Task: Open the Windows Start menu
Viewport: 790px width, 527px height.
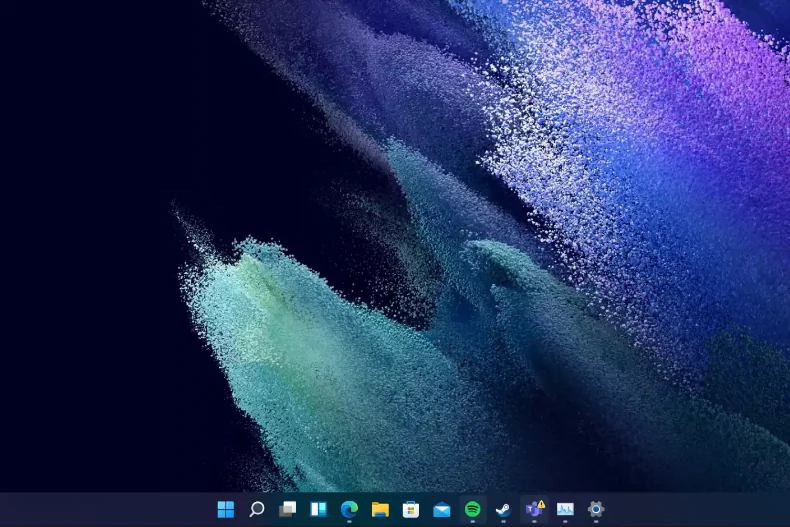Action: [x=226, y=509]
